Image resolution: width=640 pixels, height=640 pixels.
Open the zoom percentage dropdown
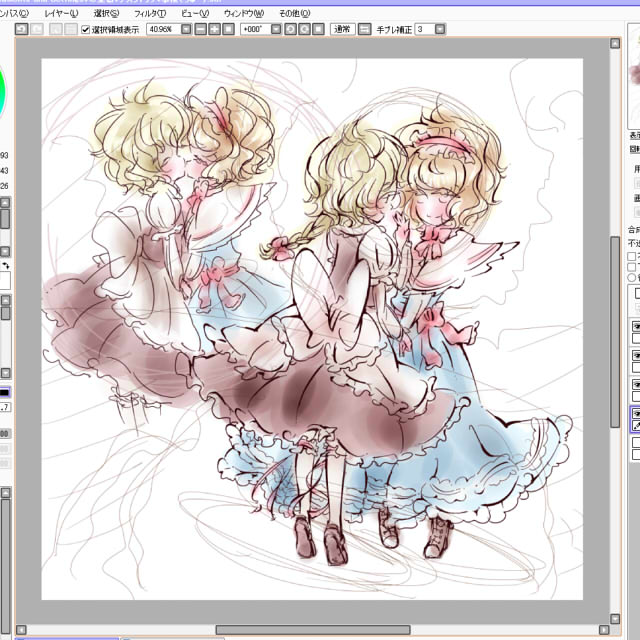(x=186, y=29)
